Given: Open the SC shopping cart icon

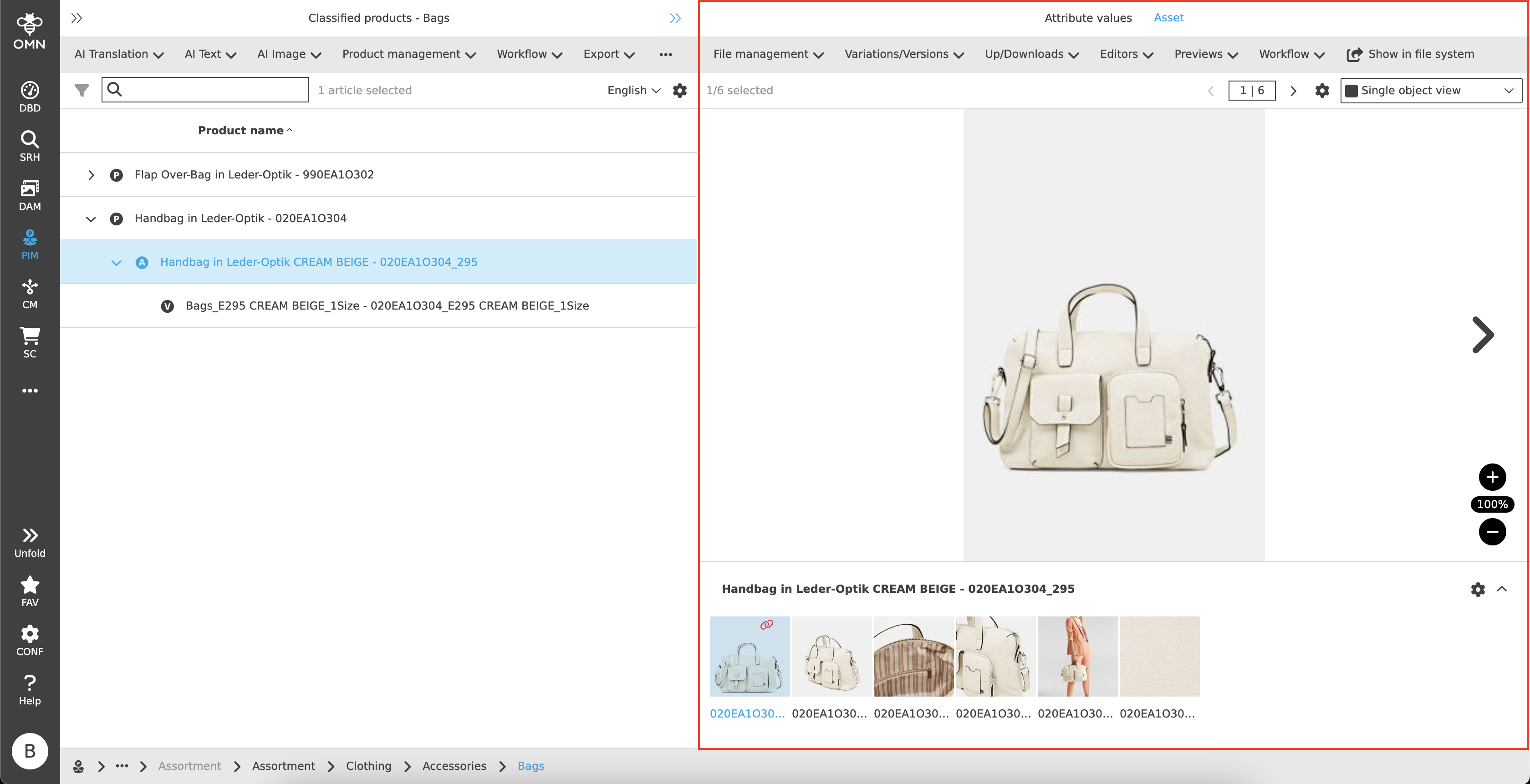Looking at the screenshot, I should (x=30, y=343).
